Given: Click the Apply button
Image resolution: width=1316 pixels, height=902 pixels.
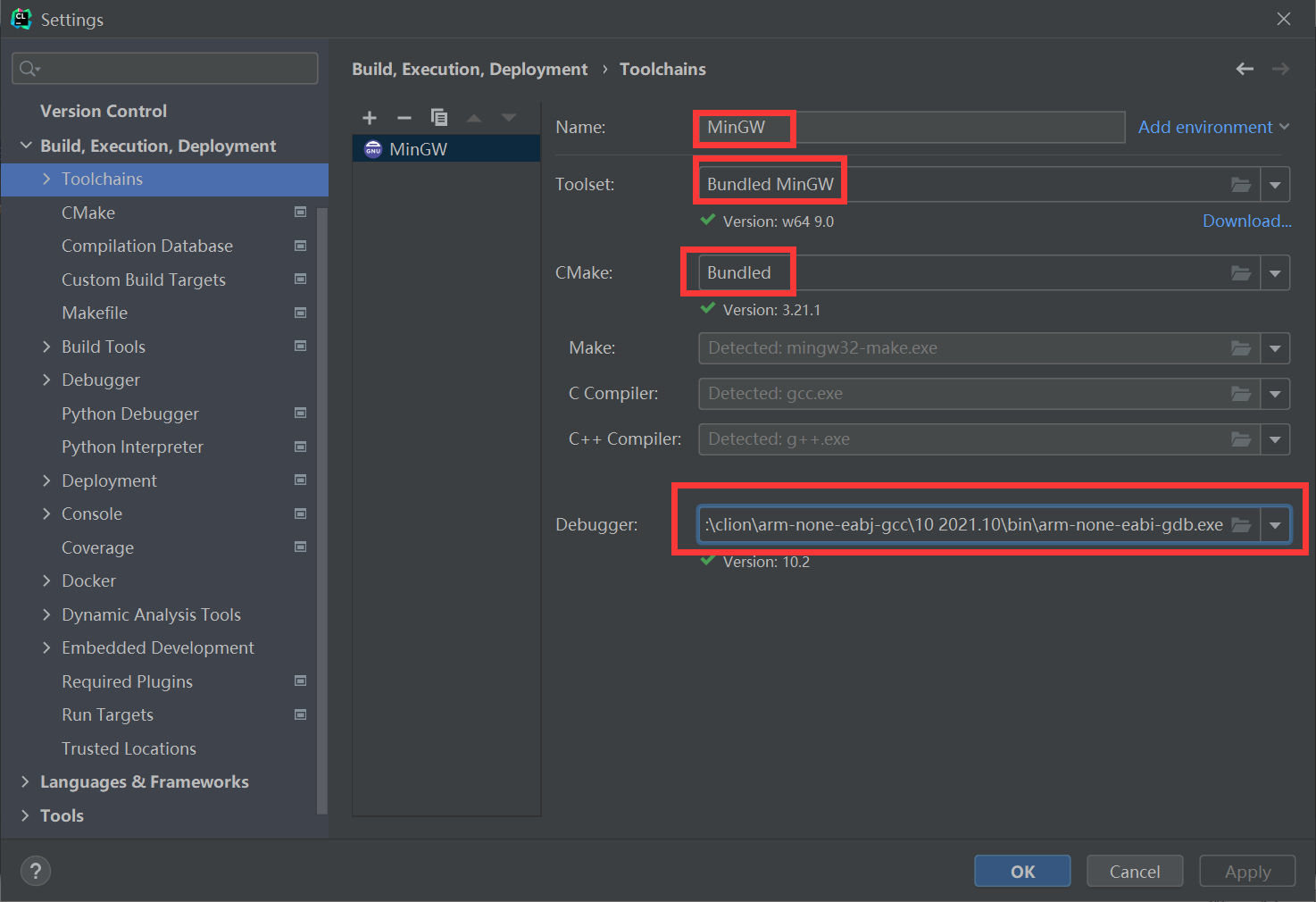Looking at the screenshot, I should pos(1247,872).
